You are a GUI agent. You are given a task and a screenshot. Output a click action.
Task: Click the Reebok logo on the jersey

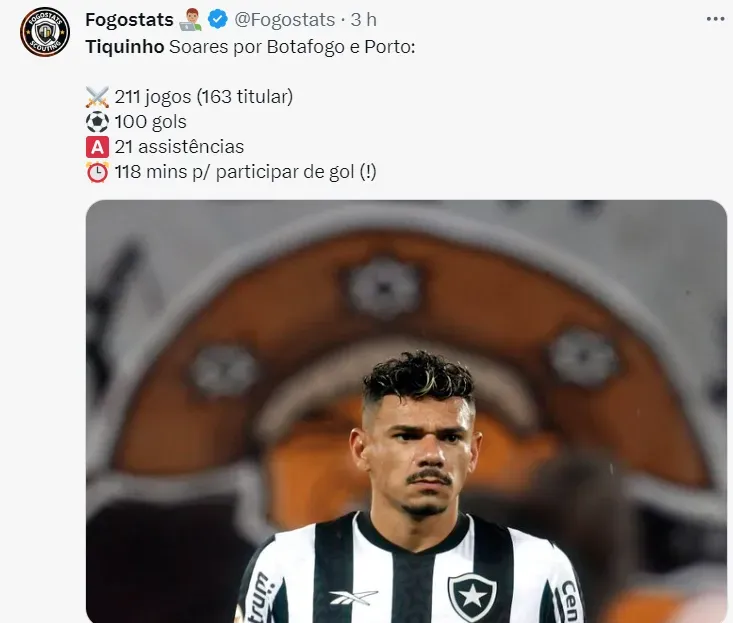pos(353,597)
